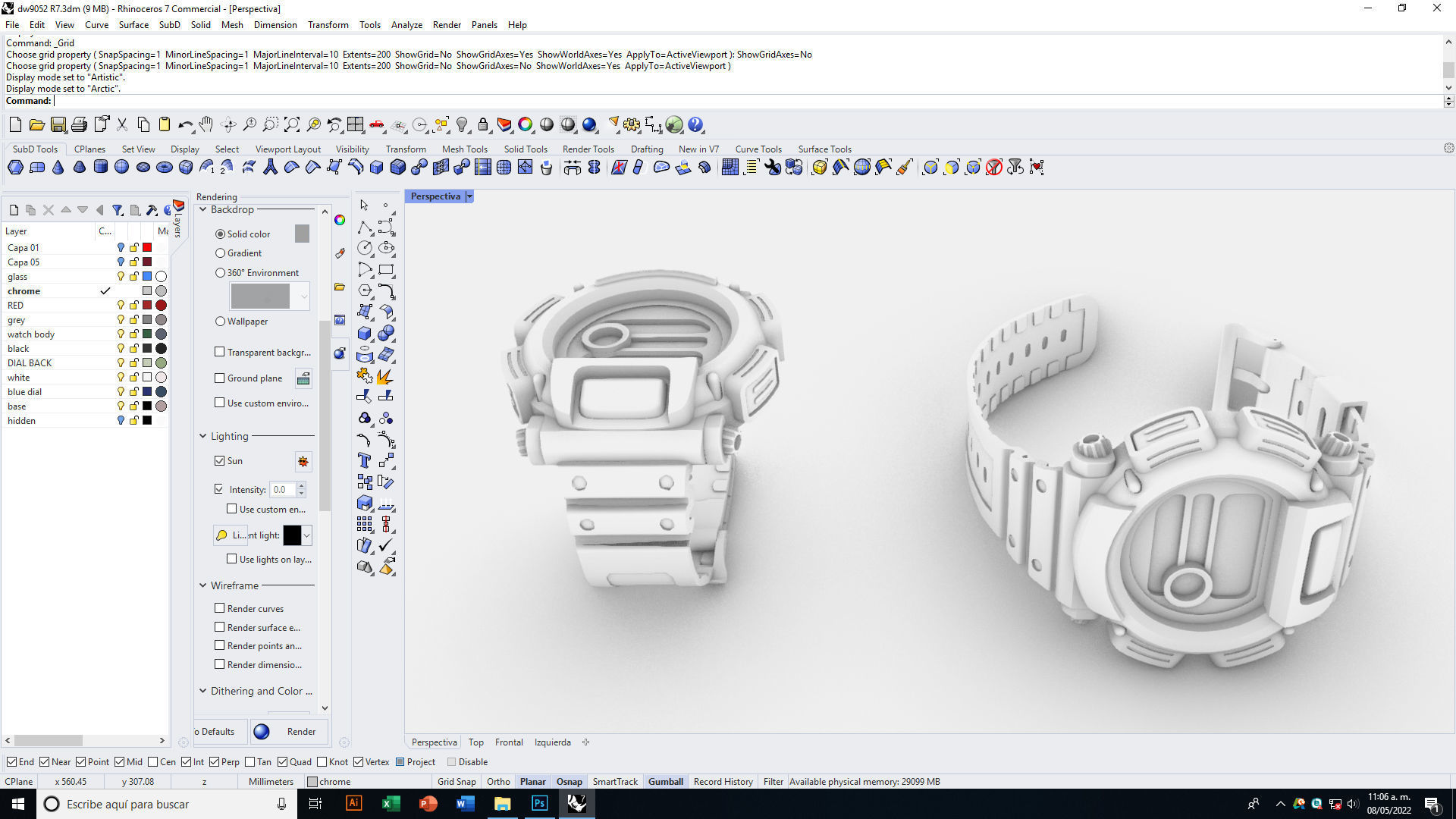Select the Text object T tool

point(365,460)
